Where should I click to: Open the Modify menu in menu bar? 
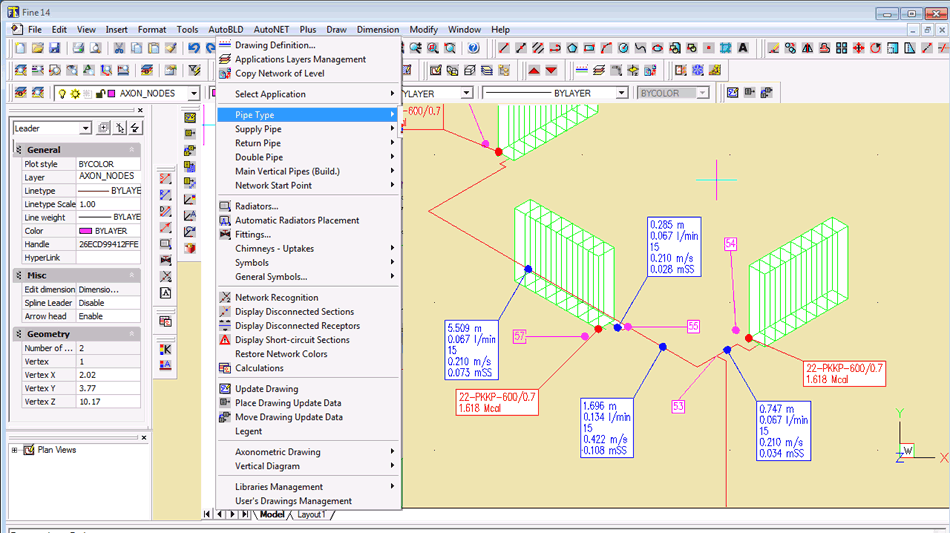click(x=424, y=29)
